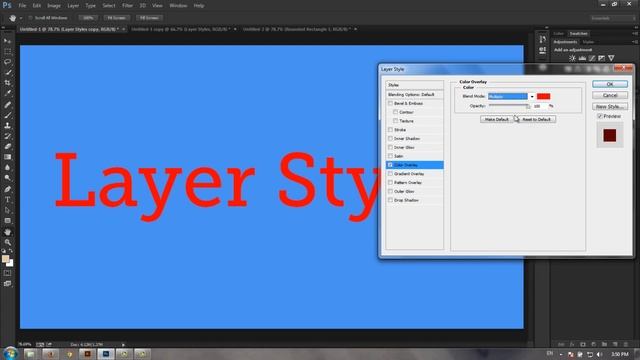Change screen mode icon in toolbox
This screenshot has width=640, height=360.
(x=7, y=284)
